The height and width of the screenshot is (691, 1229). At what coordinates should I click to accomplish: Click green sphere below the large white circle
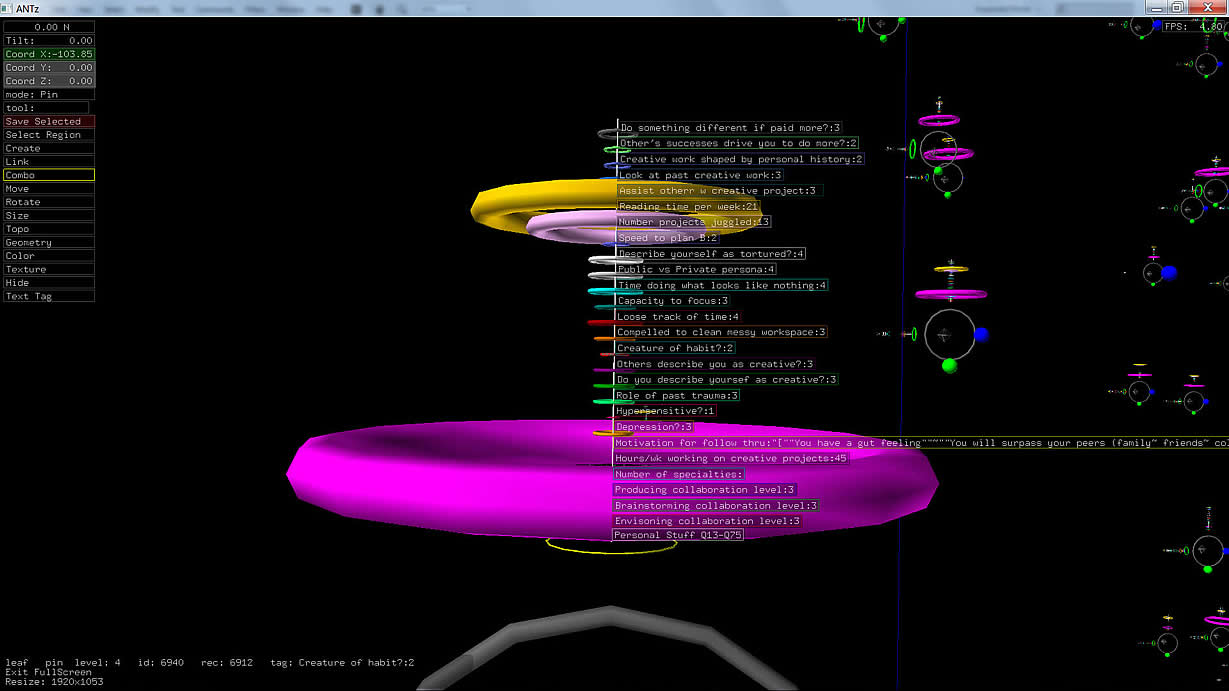pos(949,366)
